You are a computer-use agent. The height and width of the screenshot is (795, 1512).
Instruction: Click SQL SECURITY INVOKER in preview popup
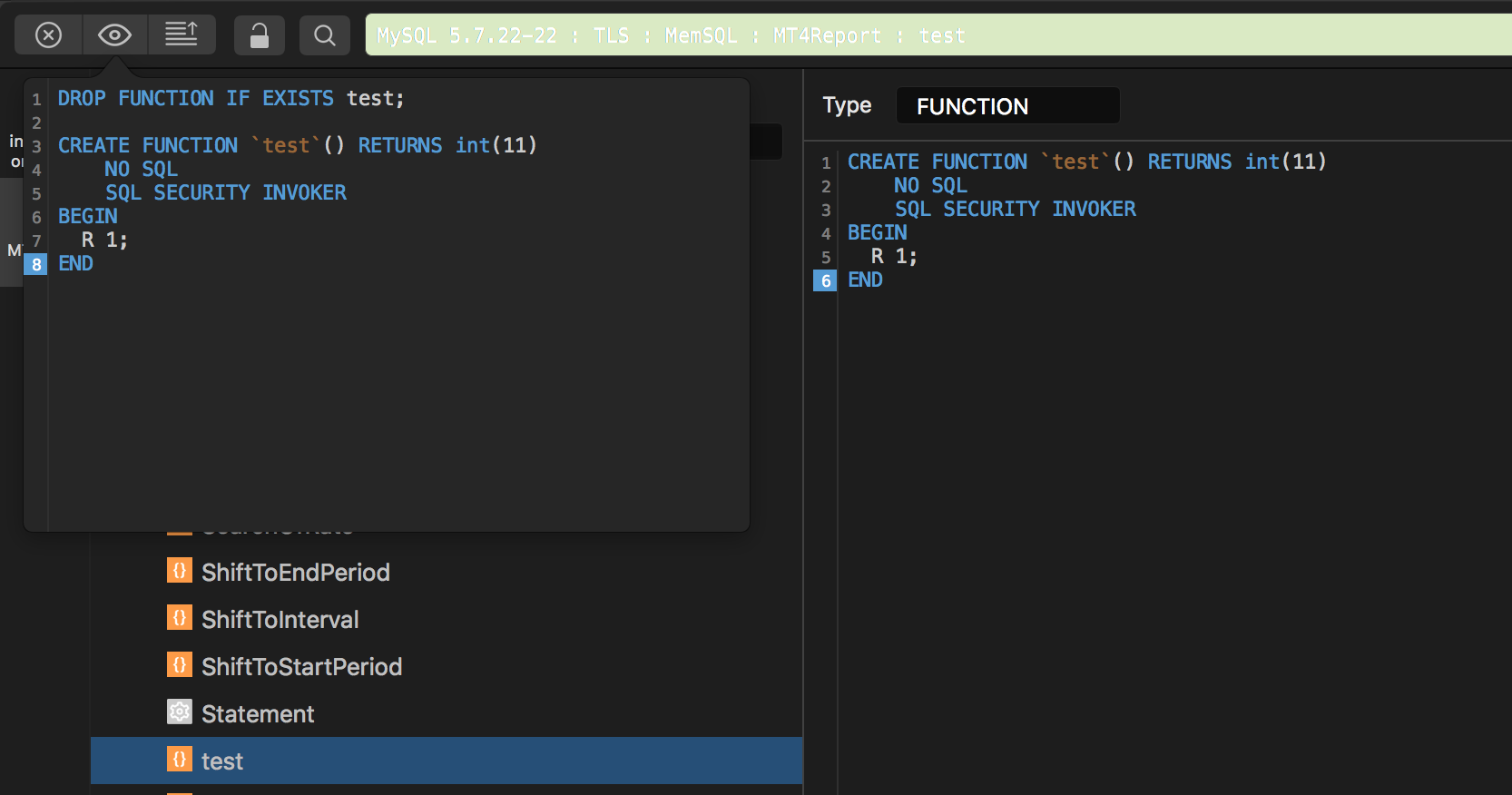point(226,192)
